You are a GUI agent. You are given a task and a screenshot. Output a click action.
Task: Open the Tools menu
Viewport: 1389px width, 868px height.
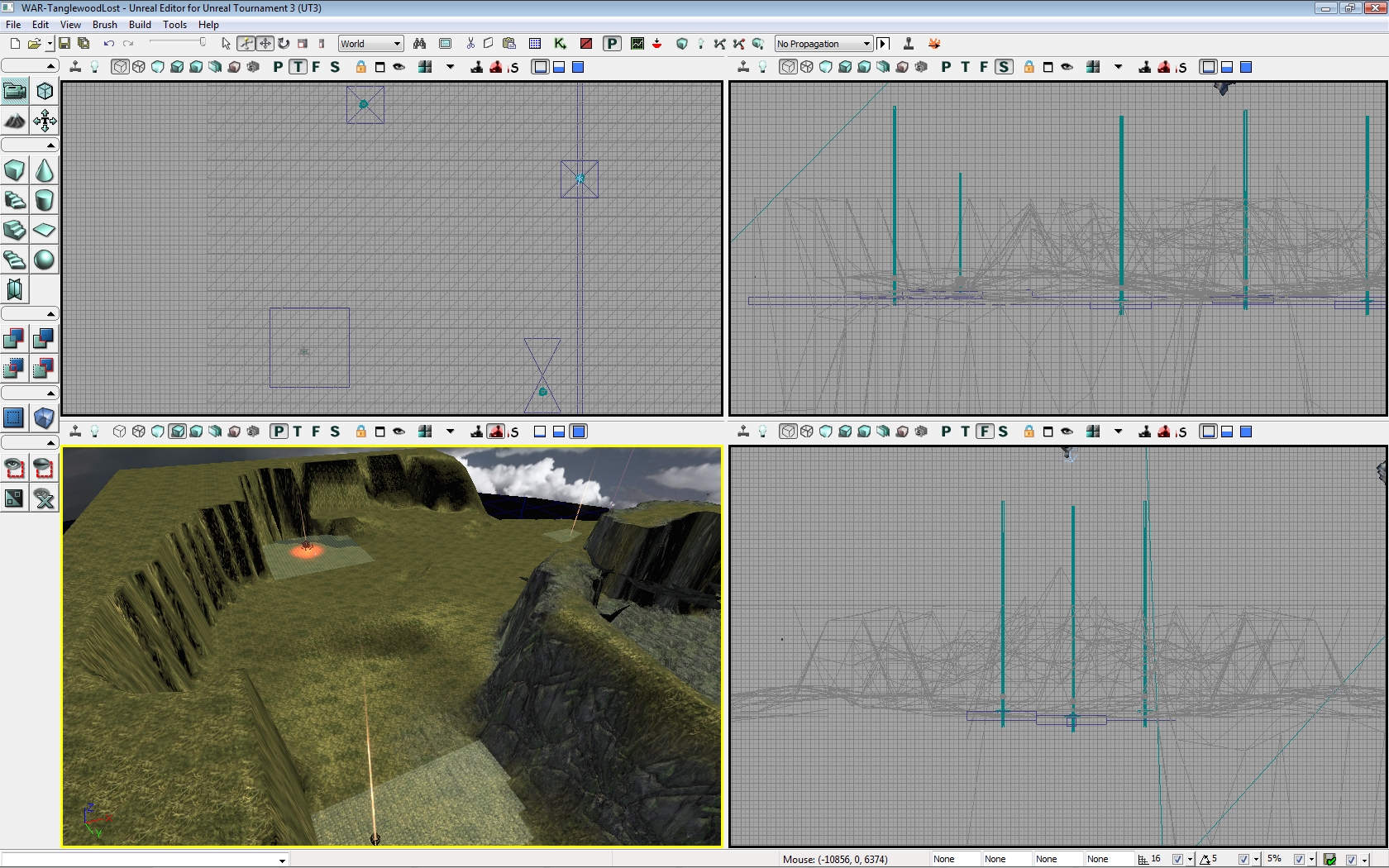(x=174, y=25)
